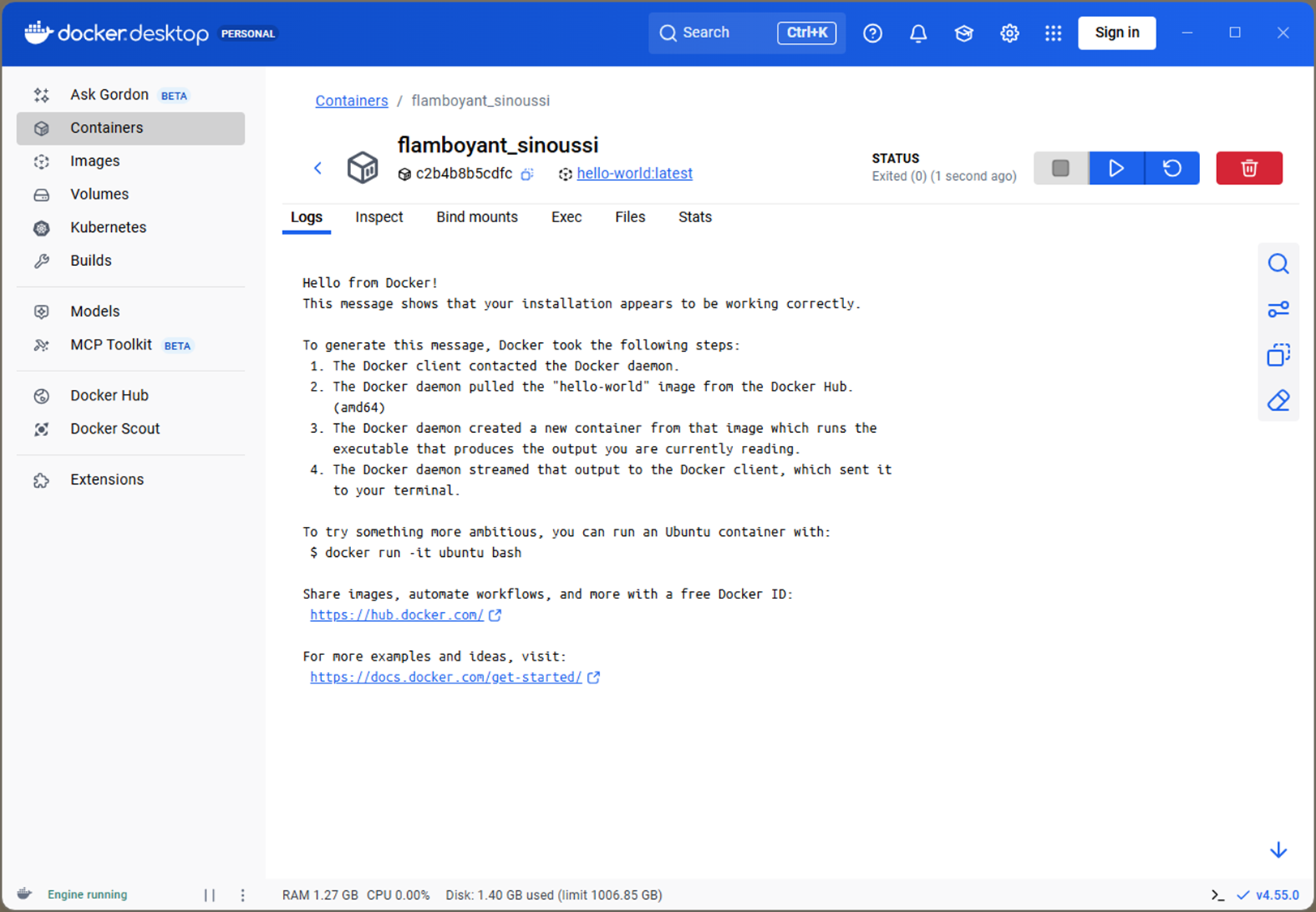The width and height of the screenshot is (1316, 912).
Task: Open the terminal icon in status bar
Action: point(1217,895)
